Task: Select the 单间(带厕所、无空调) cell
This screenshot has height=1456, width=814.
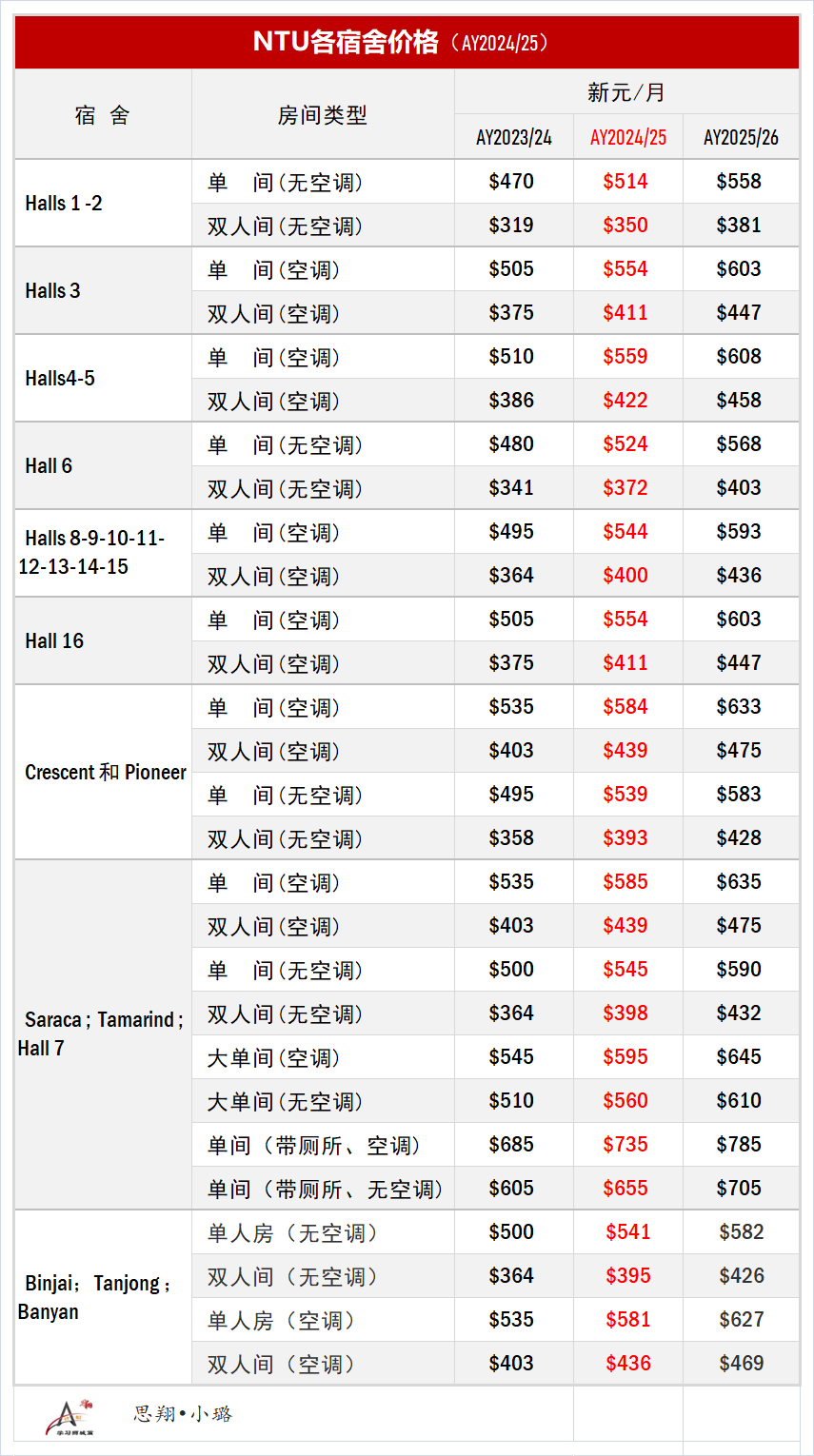Action: point(323,1189)
